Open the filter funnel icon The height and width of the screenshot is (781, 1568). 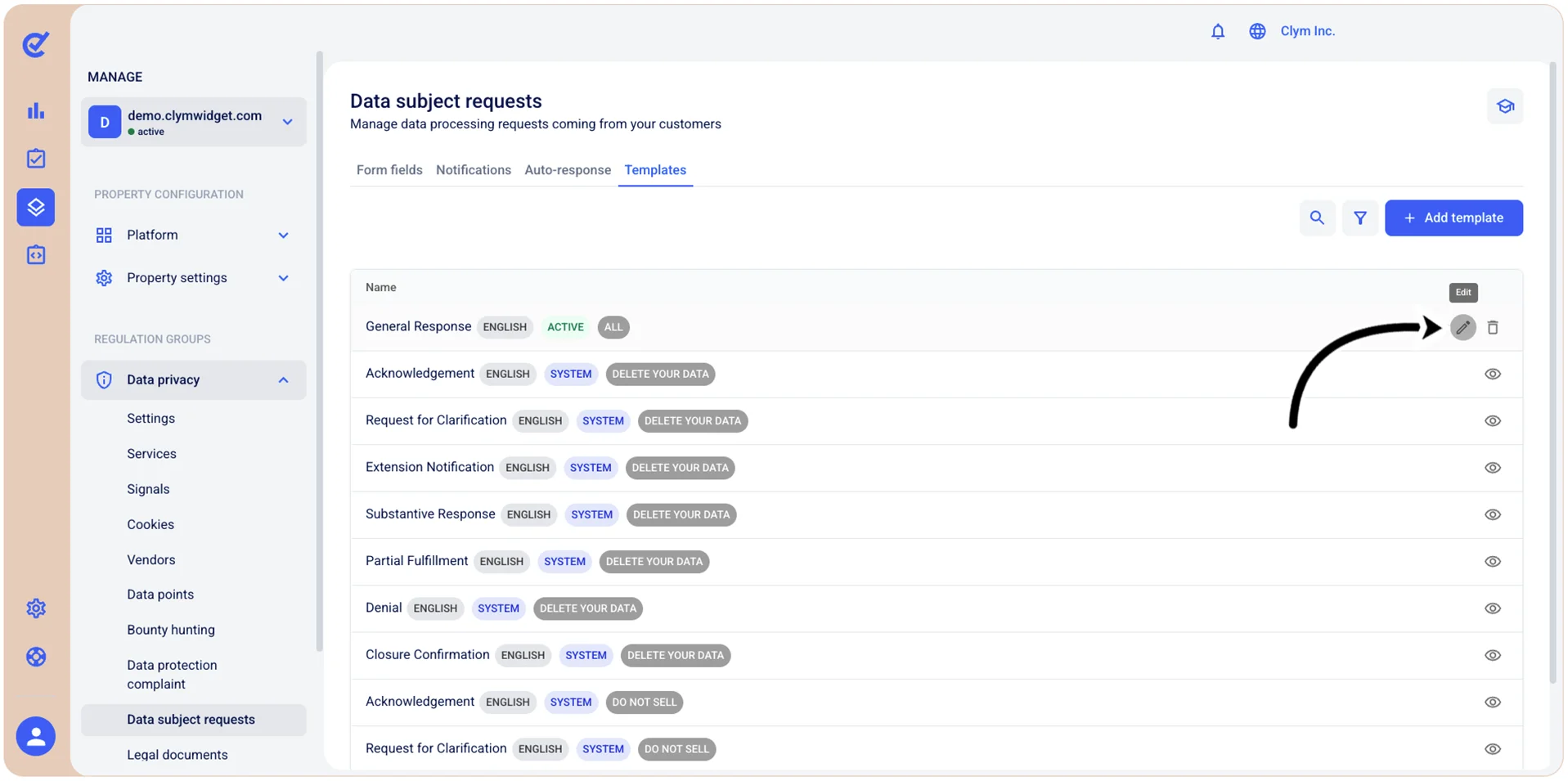[x=1359, y=218]
